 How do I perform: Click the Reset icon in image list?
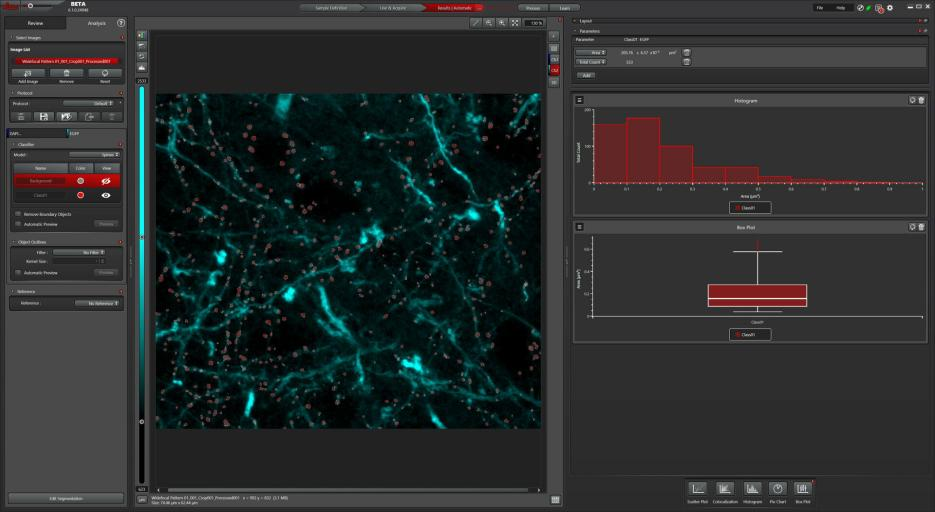105,73
